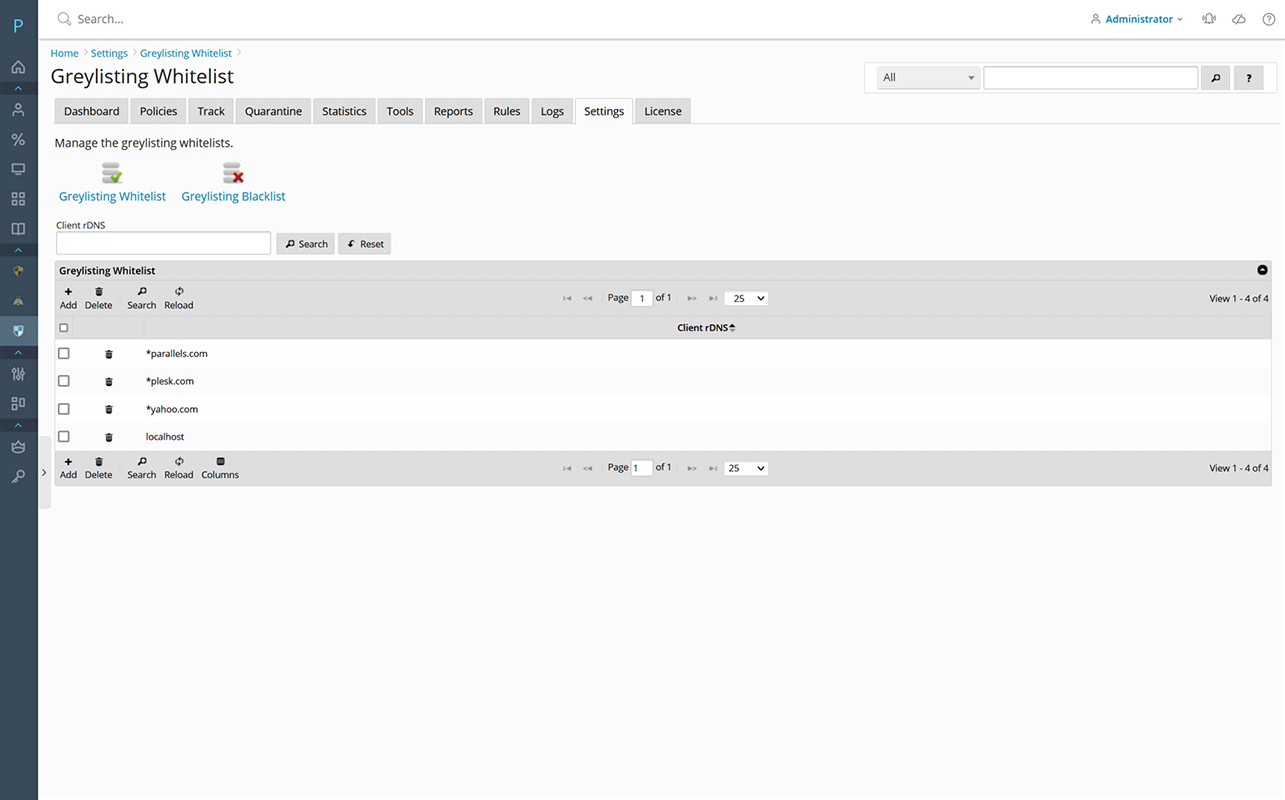Click the trash icon for *parallels.com
Image resolution: width=1285 pixels, height=800 pixels.
pyautogui.click(x=109, y=354)
